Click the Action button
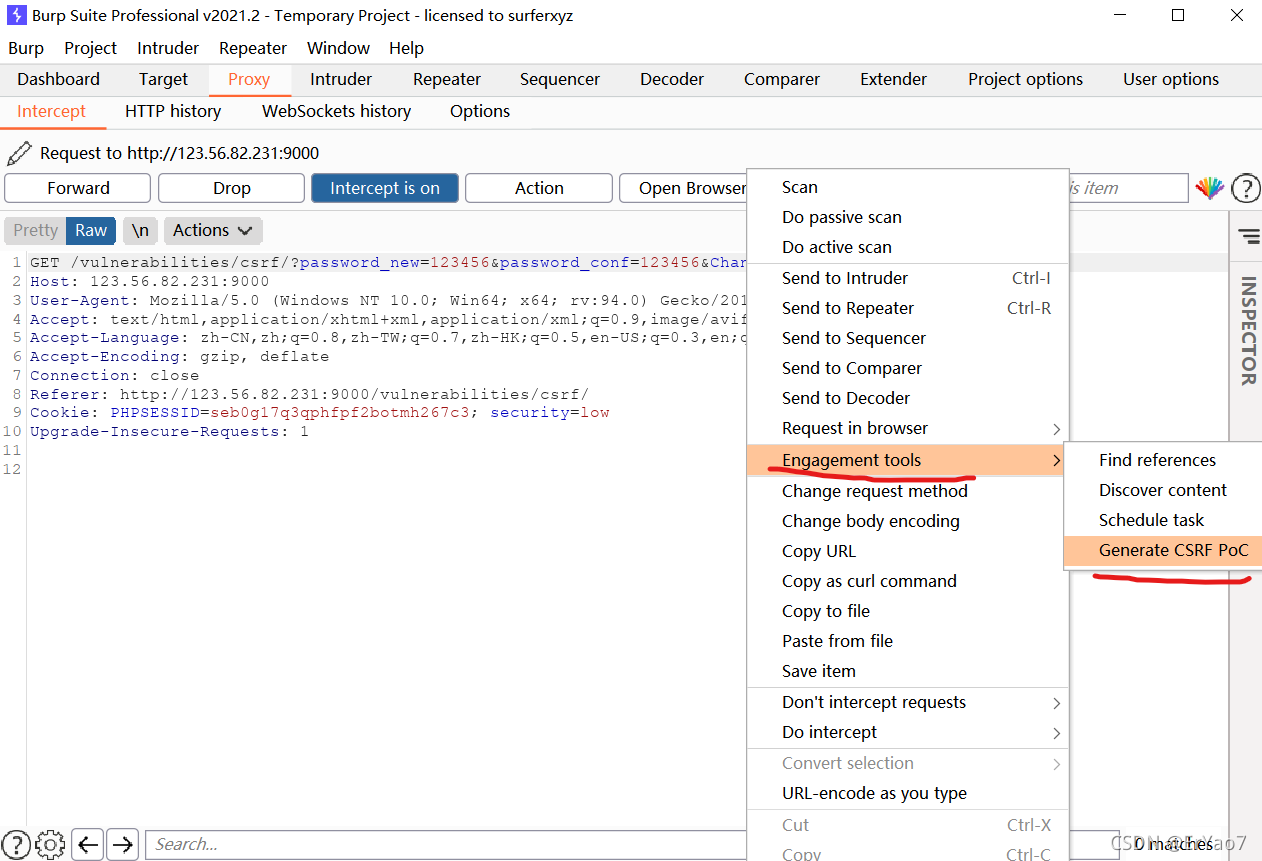The height and width of the screenshot is (861, 1262). (539, 188)
